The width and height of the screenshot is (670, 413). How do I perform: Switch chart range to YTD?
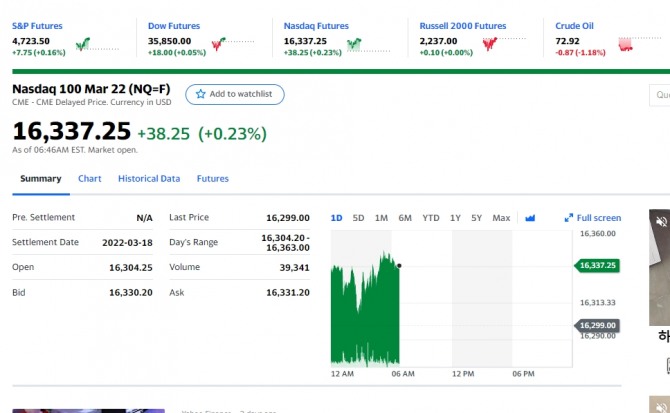tap(430, 218)
